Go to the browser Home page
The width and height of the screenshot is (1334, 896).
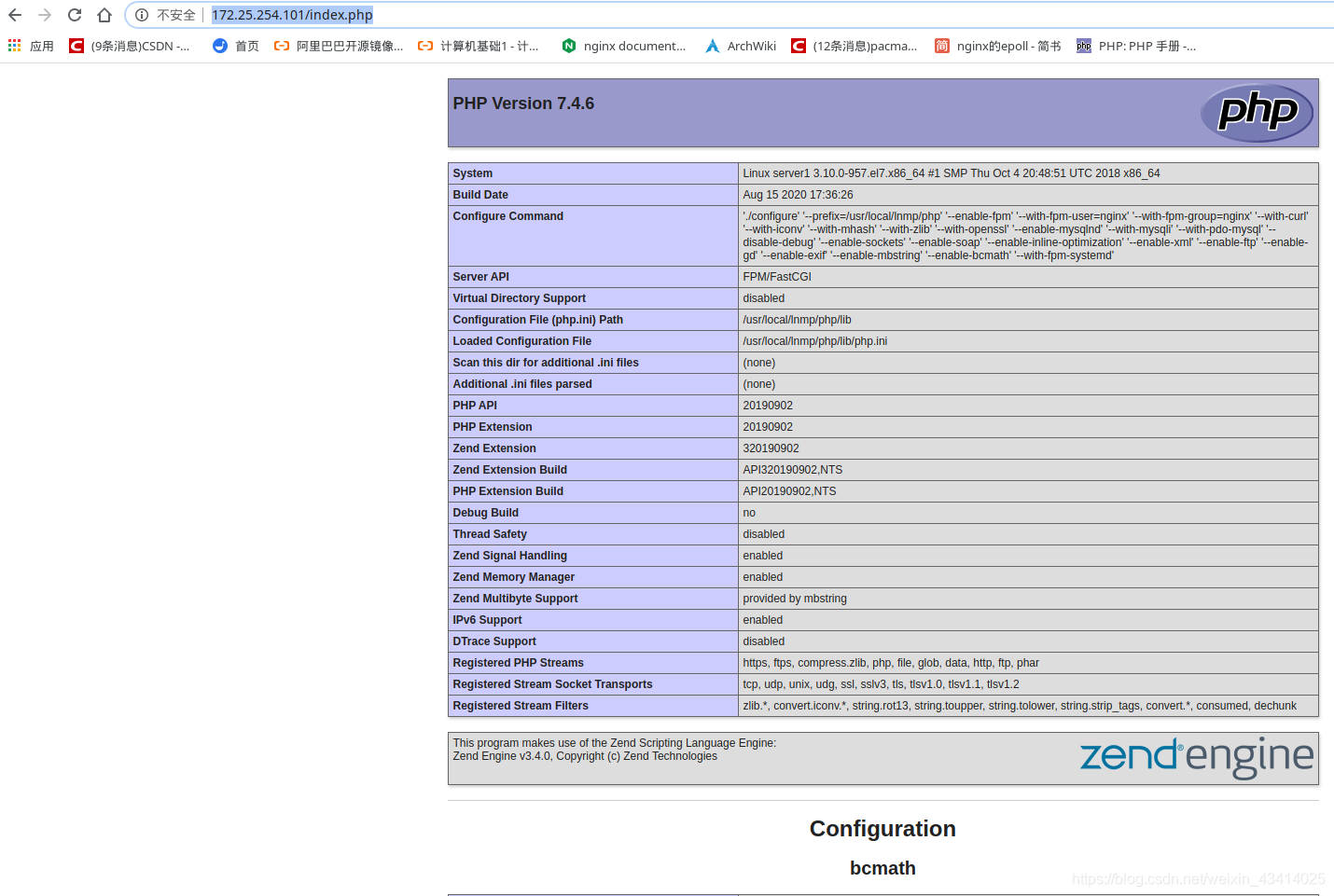click(104, 15)
